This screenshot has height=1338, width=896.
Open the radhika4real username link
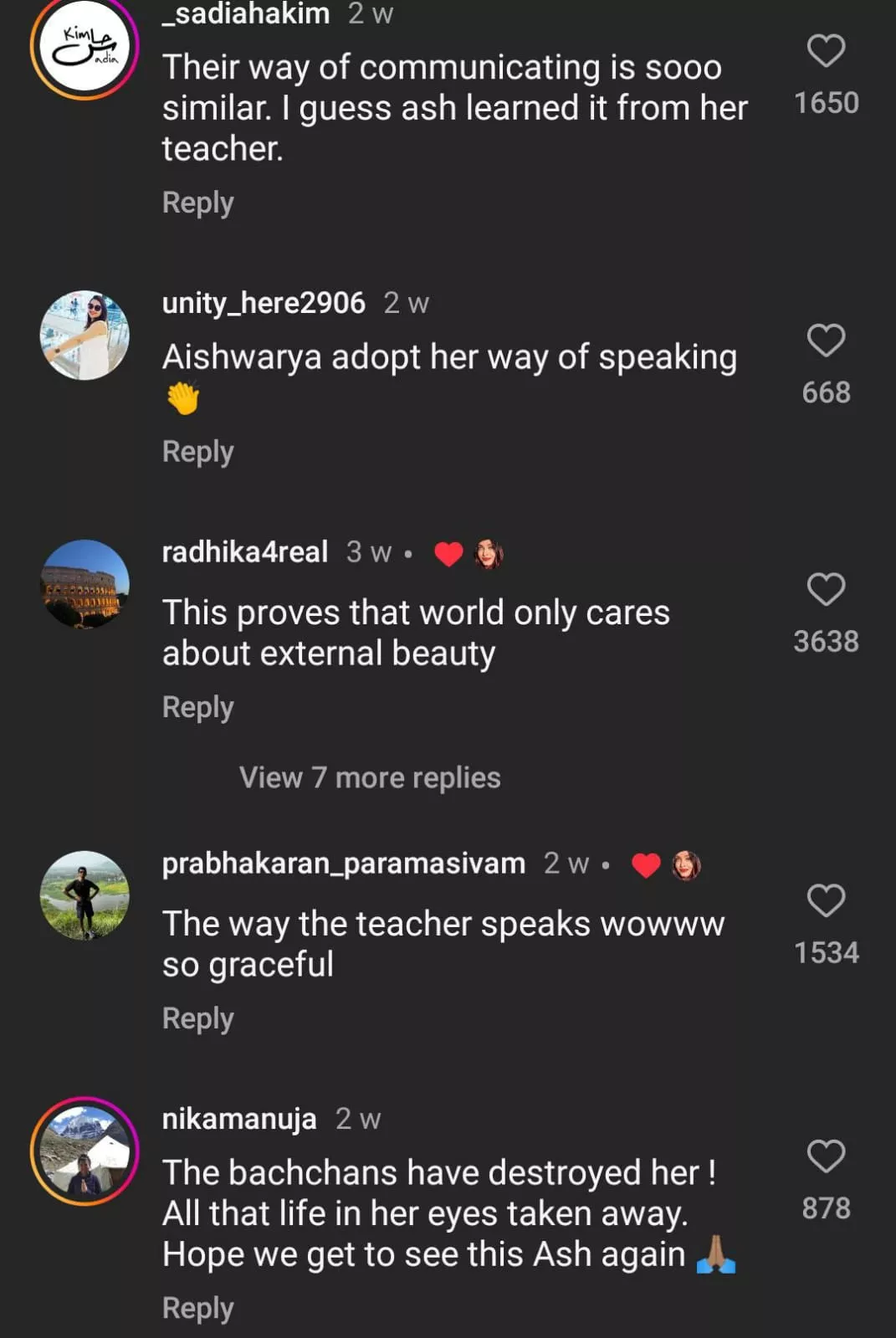(x=244, y=552)
